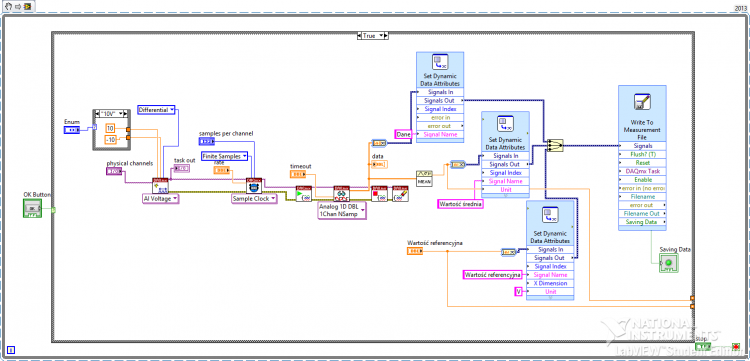The image size is (750, 361).
Task: Select the DAQmx Create Channel VI icon
Action: (160, 186)
